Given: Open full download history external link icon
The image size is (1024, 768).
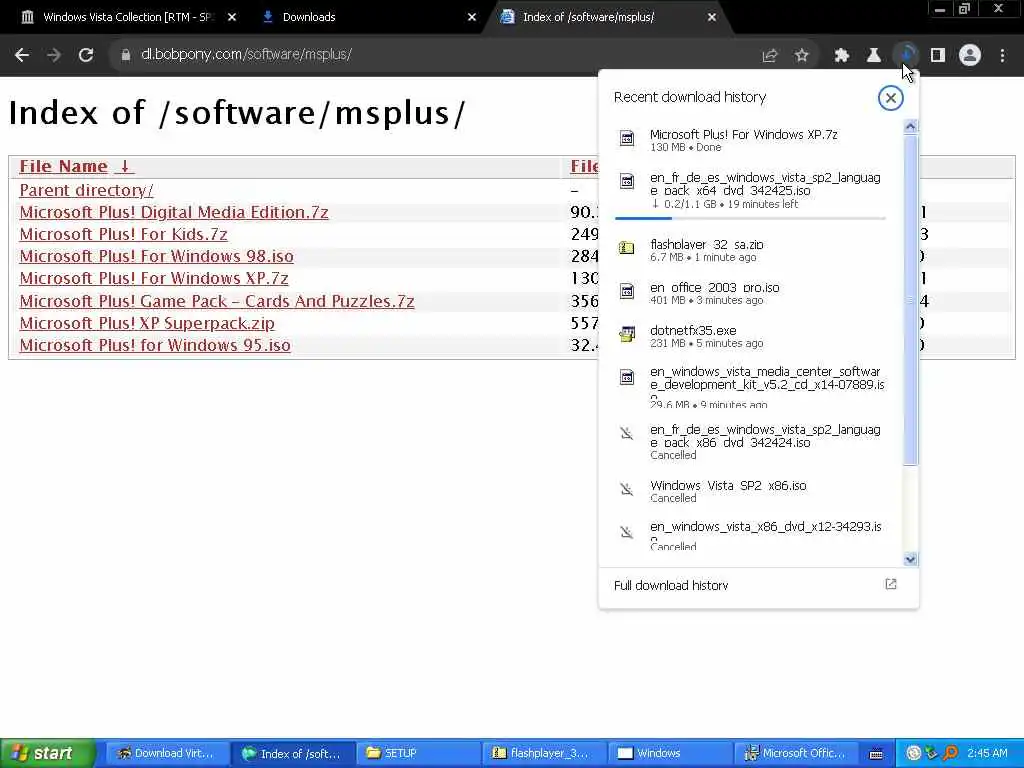Looking at the screenshot, I should (891, 584).
